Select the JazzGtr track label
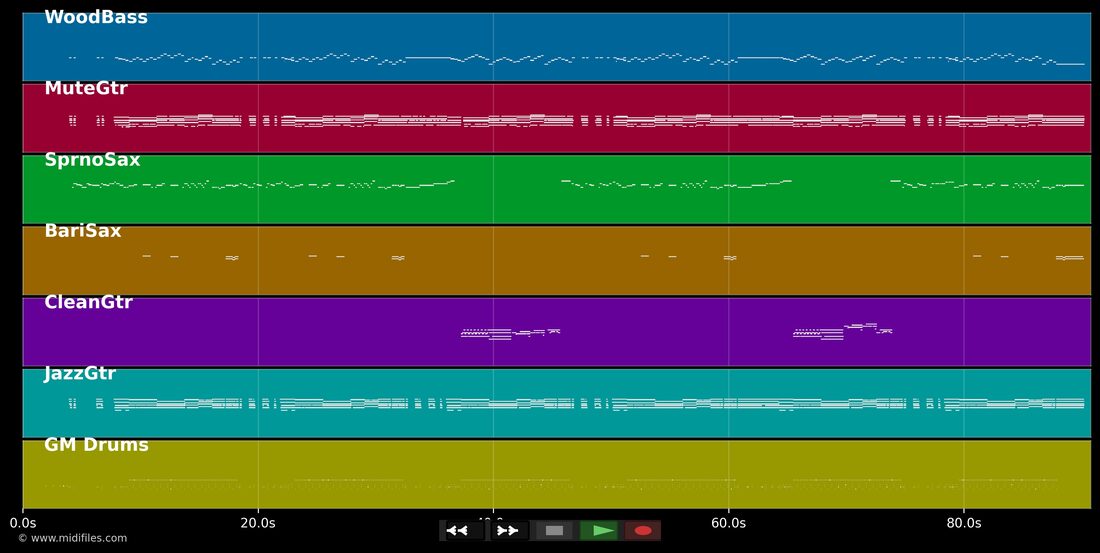The height and width of the screenshot is (553, 1100). click(80, 374)
